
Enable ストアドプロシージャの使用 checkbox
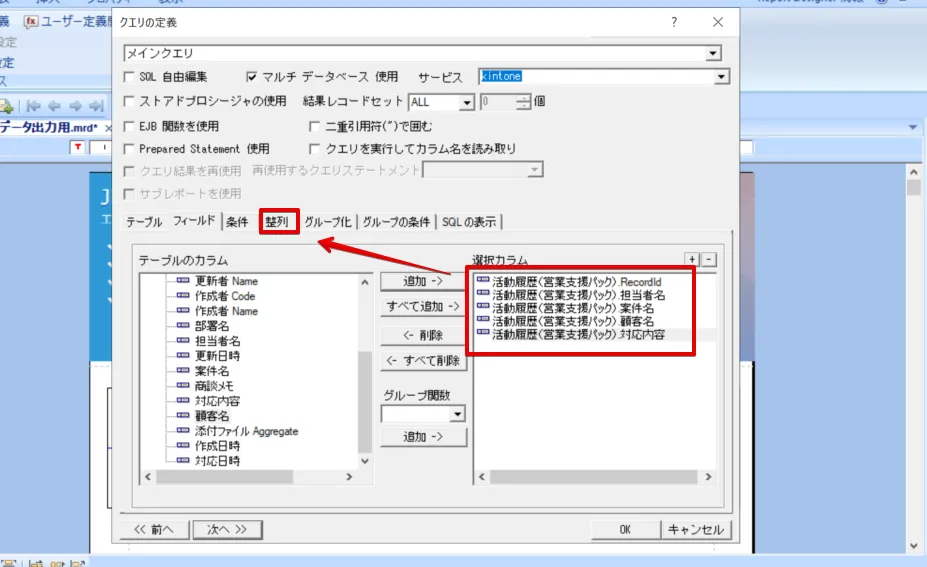point(128,101)
